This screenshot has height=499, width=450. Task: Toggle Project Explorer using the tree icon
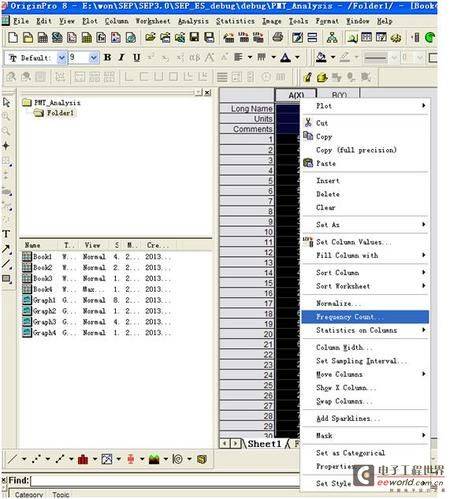[332, 38]
